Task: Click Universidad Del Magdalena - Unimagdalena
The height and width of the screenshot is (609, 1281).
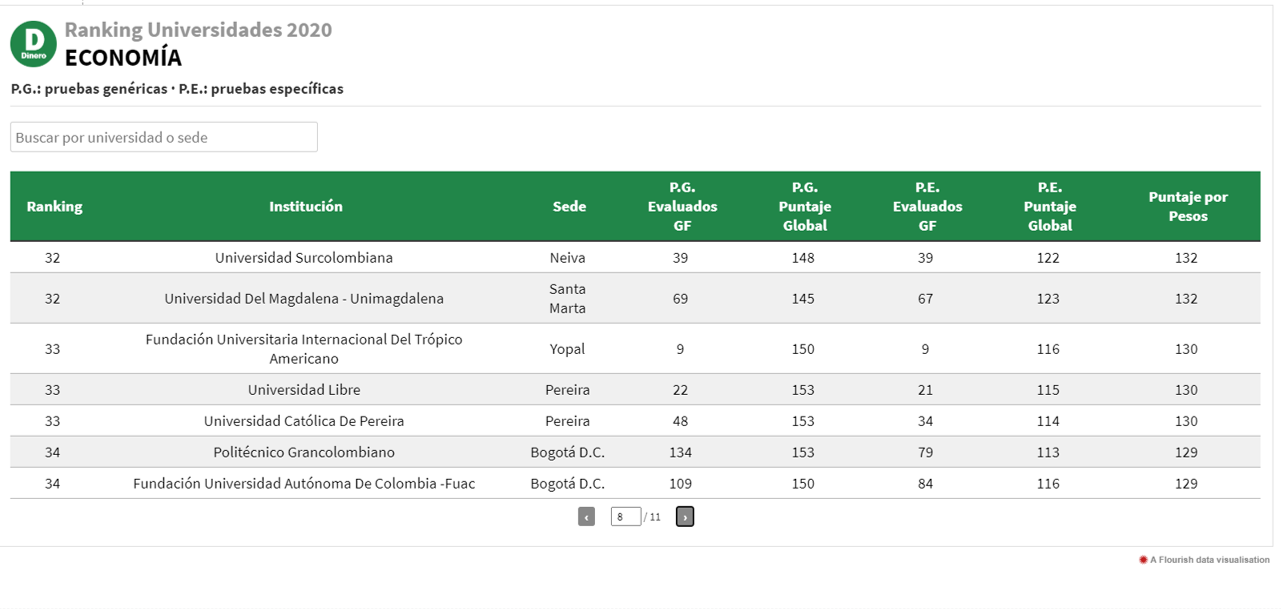Action: coord(304,299)
